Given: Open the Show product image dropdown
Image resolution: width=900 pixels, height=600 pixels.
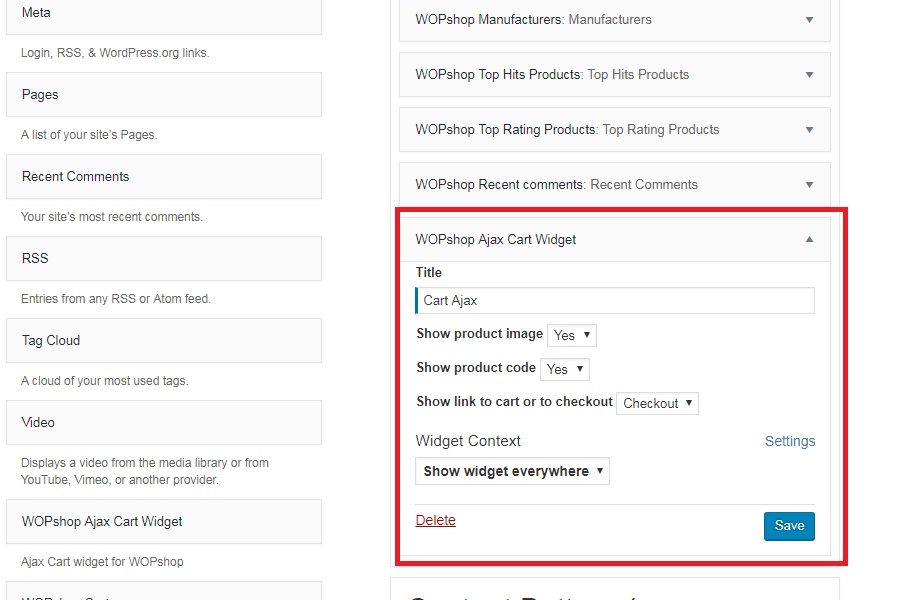Looking at the screenshot, I should coord(572,335).
